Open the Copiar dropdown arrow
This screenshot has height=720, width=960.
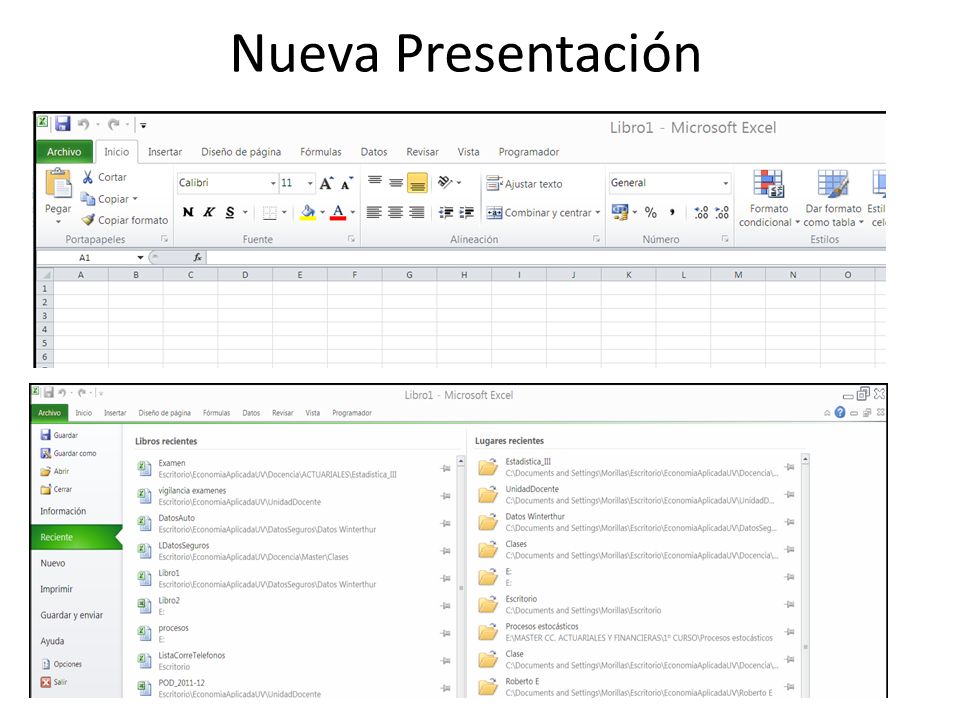[135, 199]
